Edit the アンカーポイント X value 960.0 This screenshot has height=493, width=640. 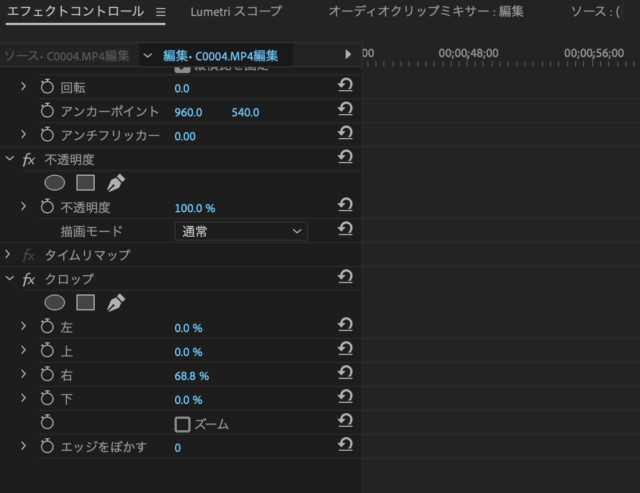click(188, 113)
